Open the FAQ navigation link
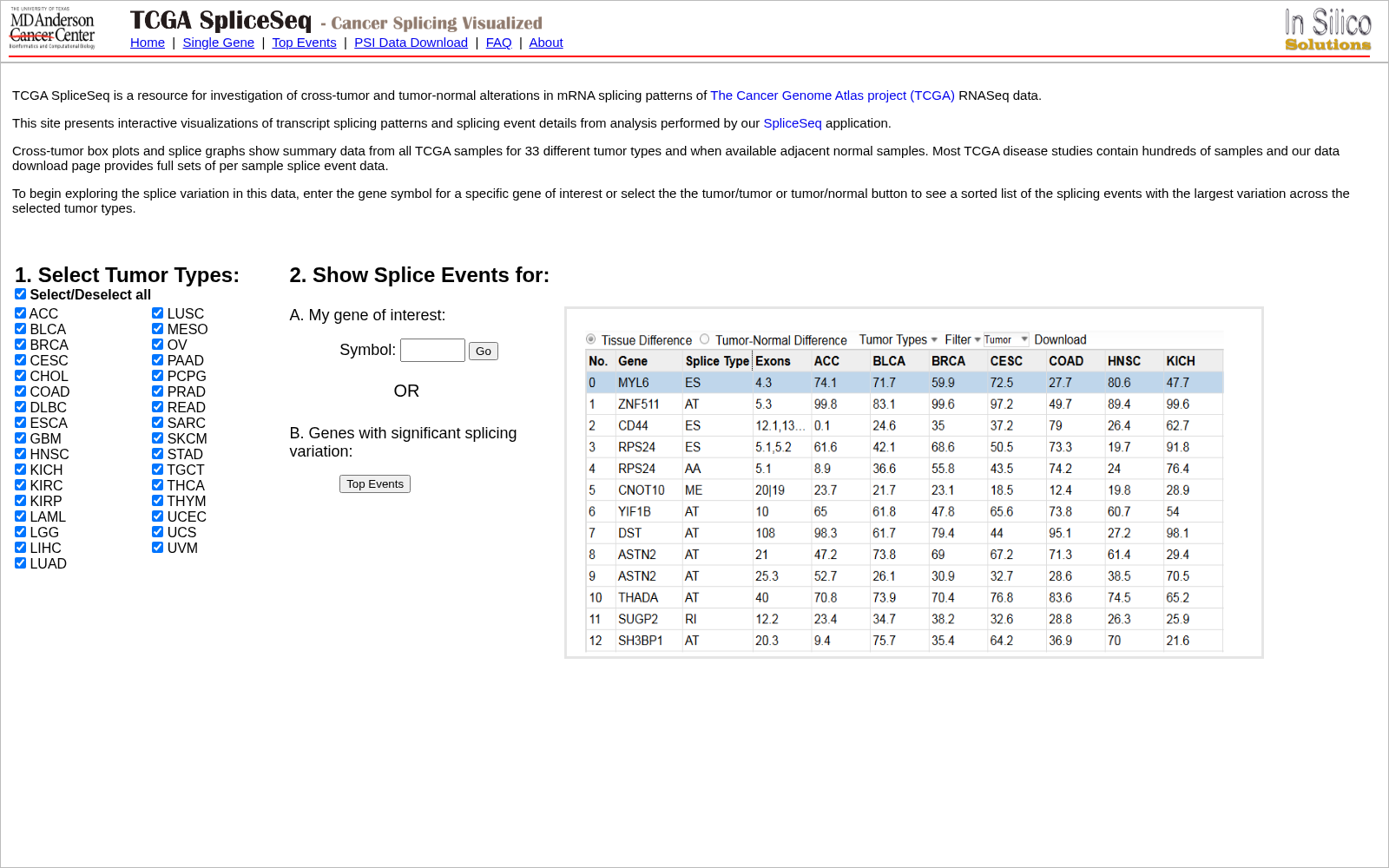Screen dimensions: 1389x868 coord(498,43)
